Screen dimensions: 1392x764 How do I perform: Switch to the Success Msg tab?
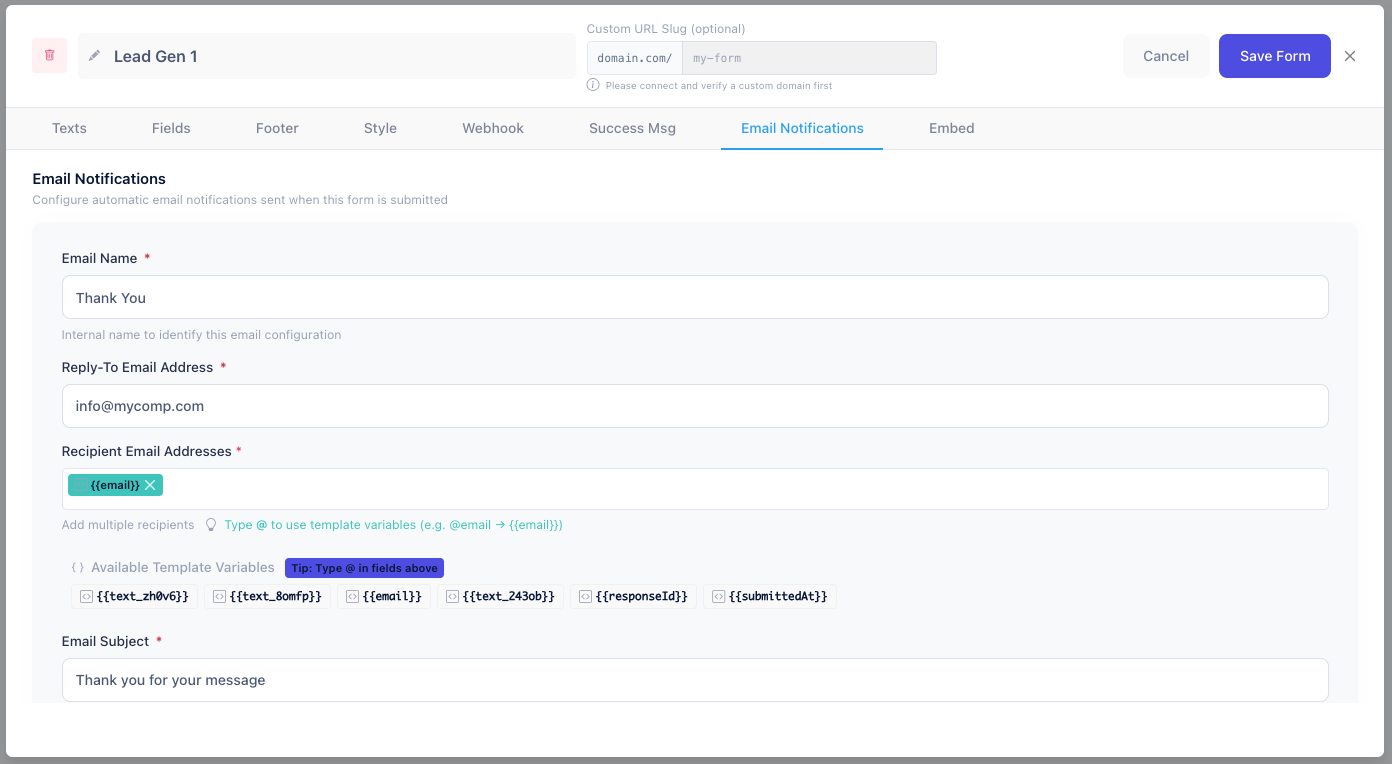tap(631, 128)
